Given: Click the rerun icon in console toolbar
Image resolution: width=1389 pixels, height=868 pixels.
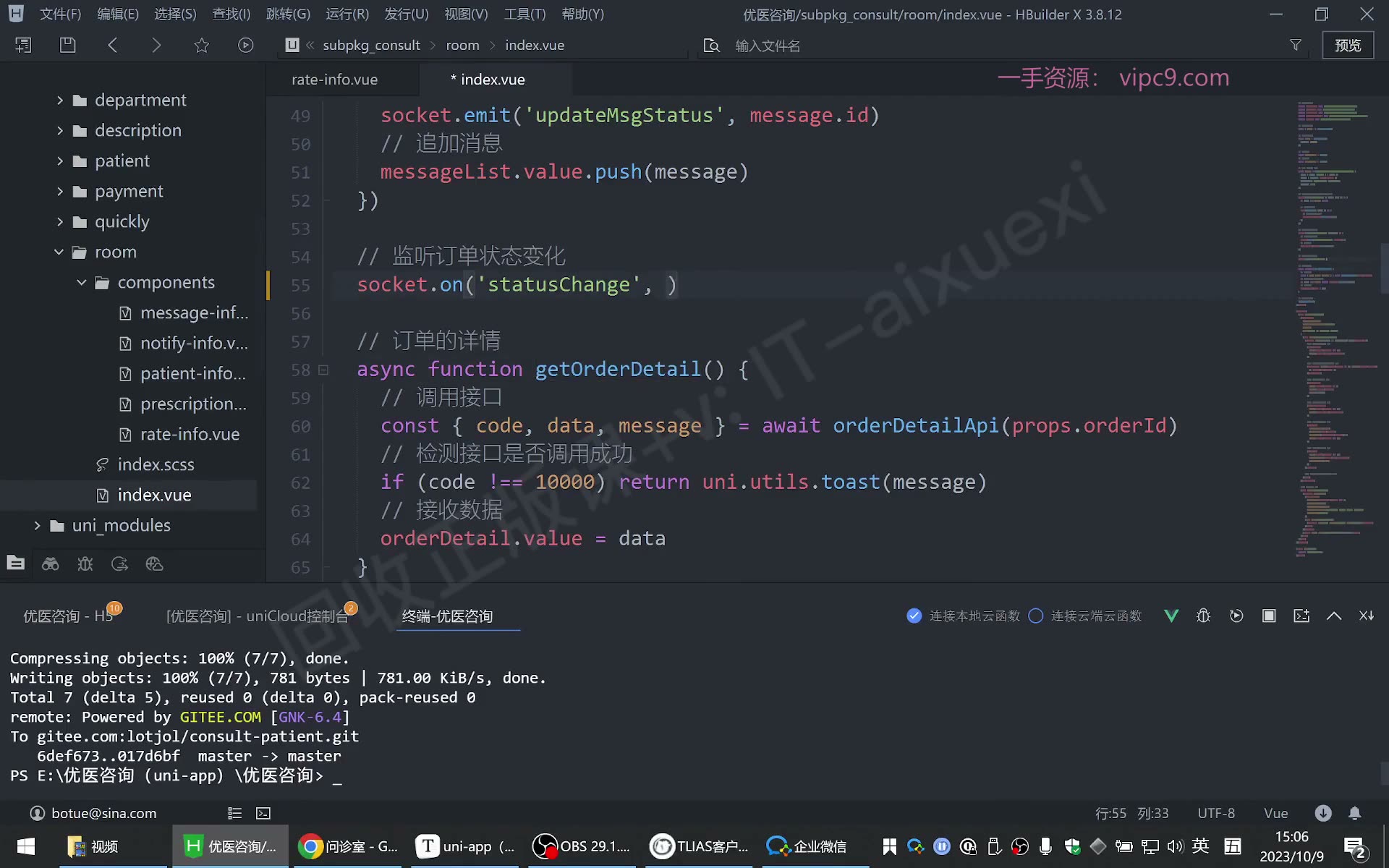Looking at the screenshot, I should [x=1236, y=616].
